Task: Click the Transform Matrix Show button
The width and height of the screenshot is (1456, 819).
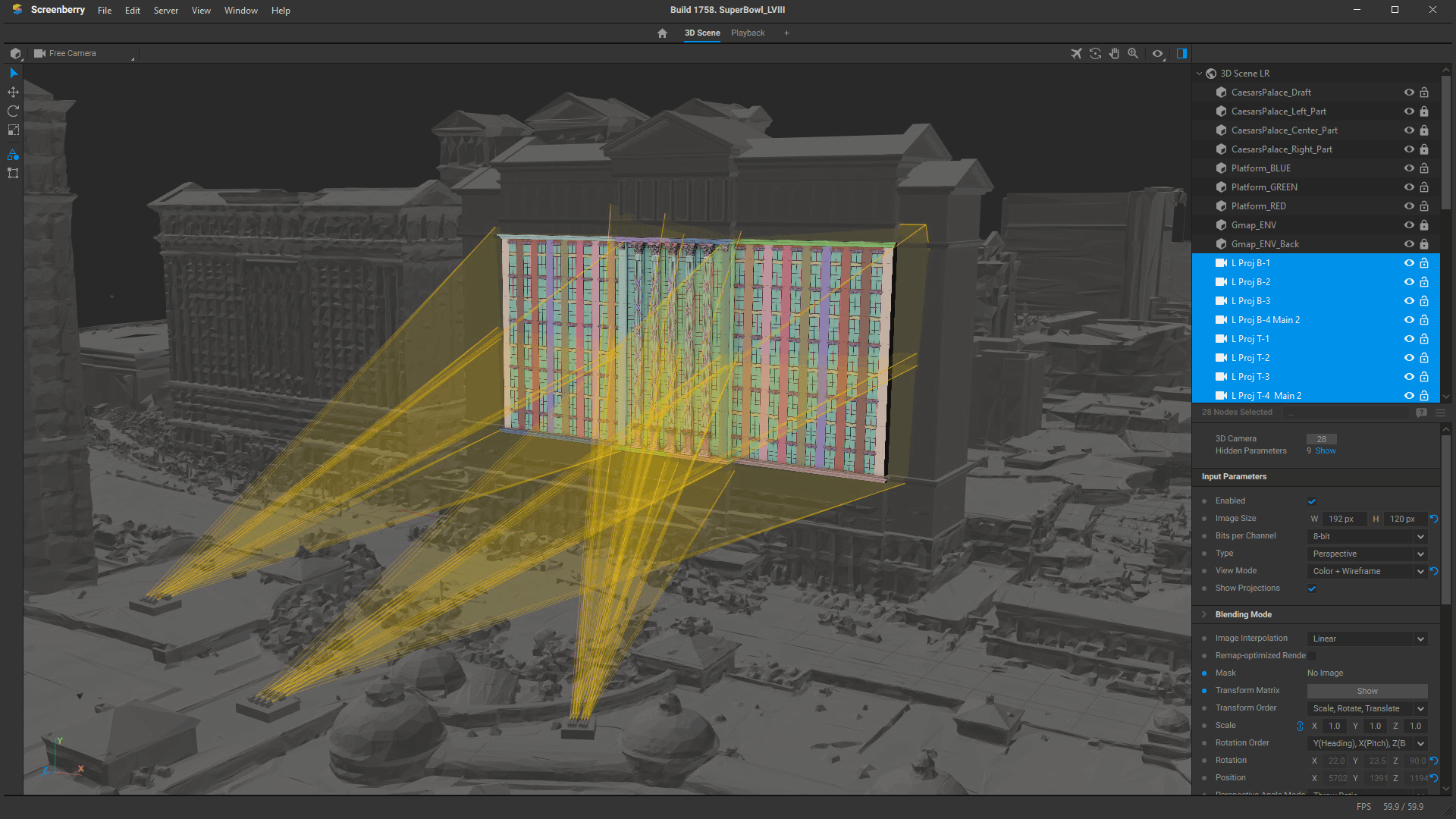Action: (1367, 692)
